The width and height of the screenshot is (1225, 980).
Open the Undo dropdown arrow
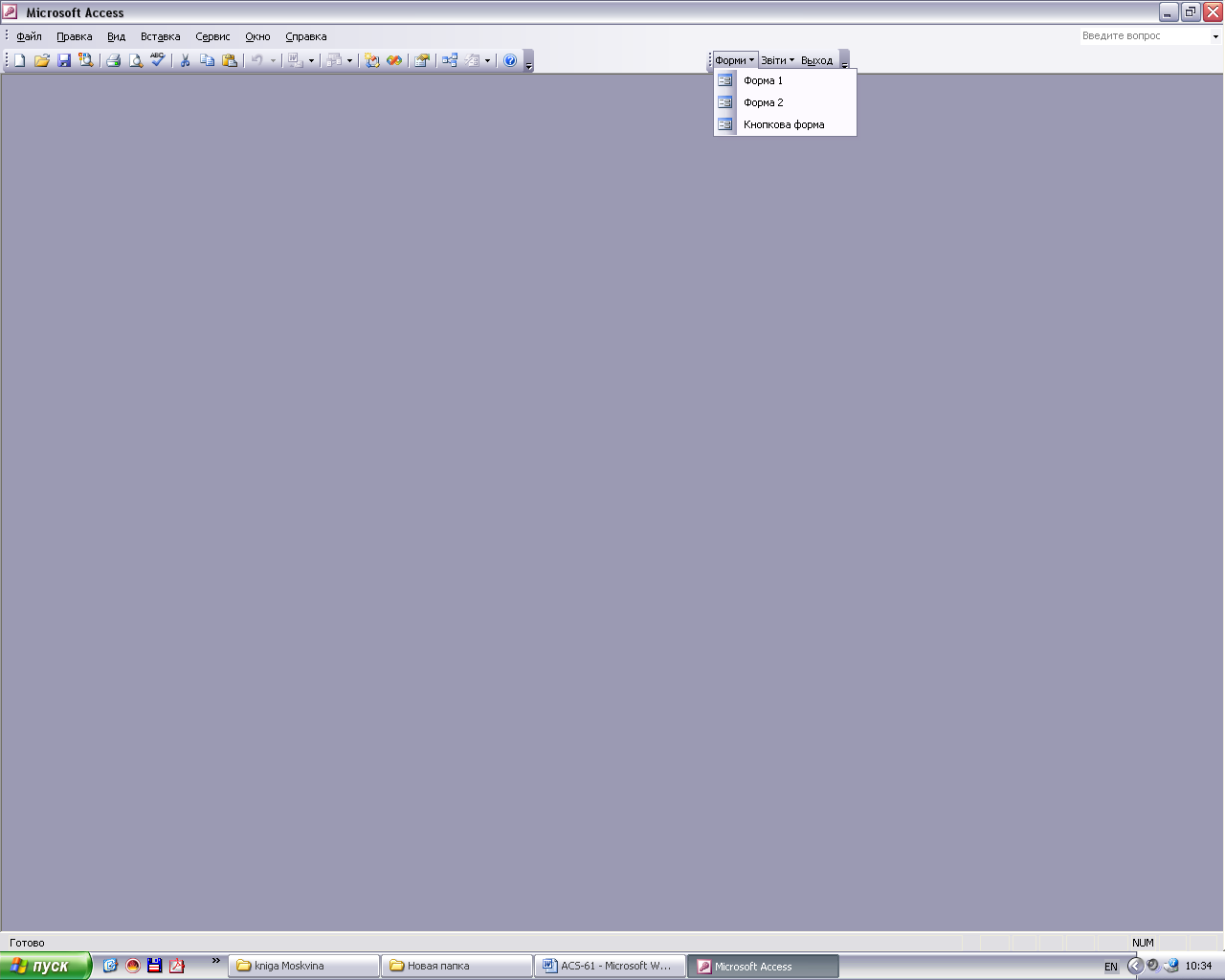(x=273, y=60)
